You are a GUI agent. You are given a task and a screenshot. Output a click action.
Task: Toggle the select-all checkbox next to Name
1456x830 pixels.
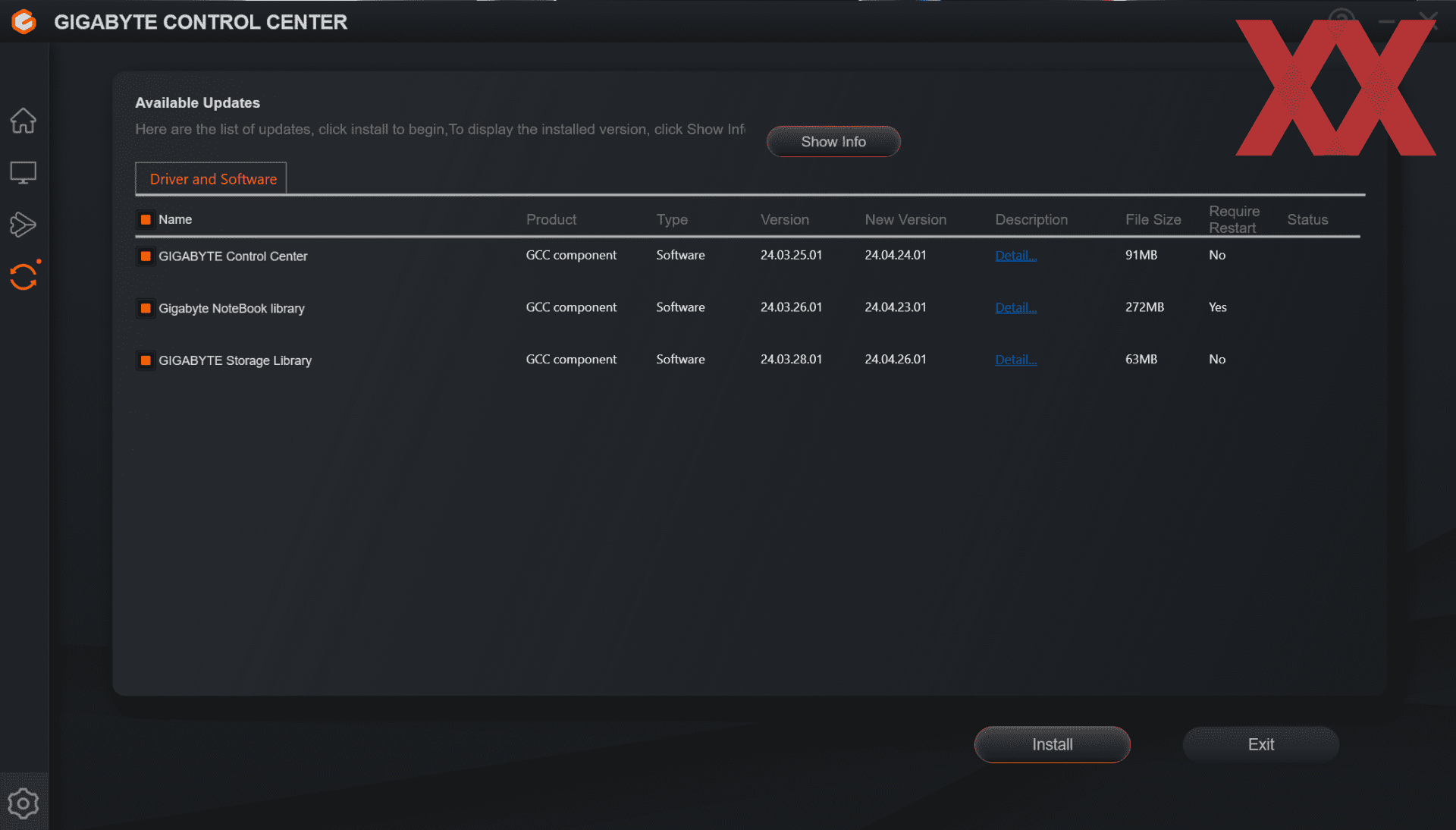(146, 220)
